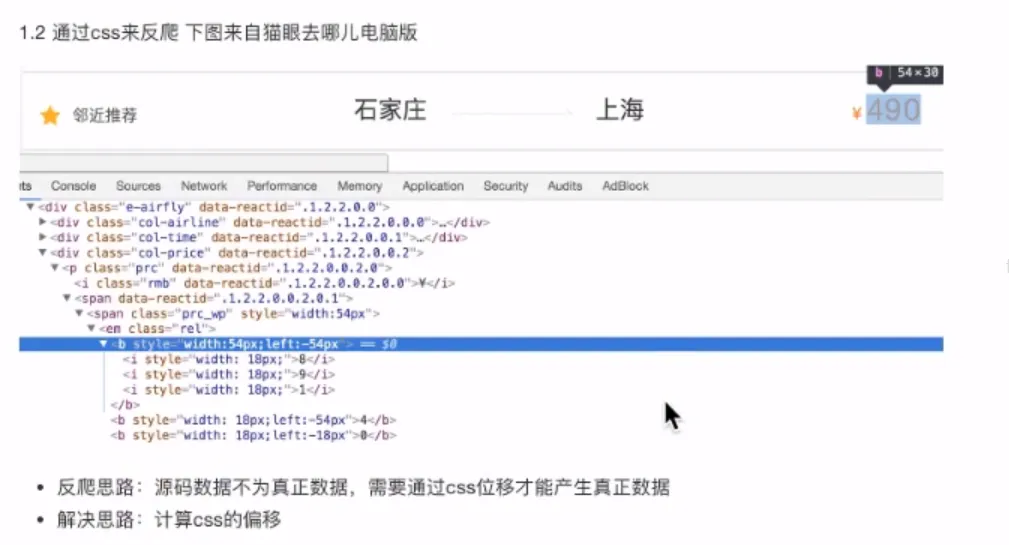Open the AdBlock tab
Viewport: 1009px width, 545px height.
625,186
